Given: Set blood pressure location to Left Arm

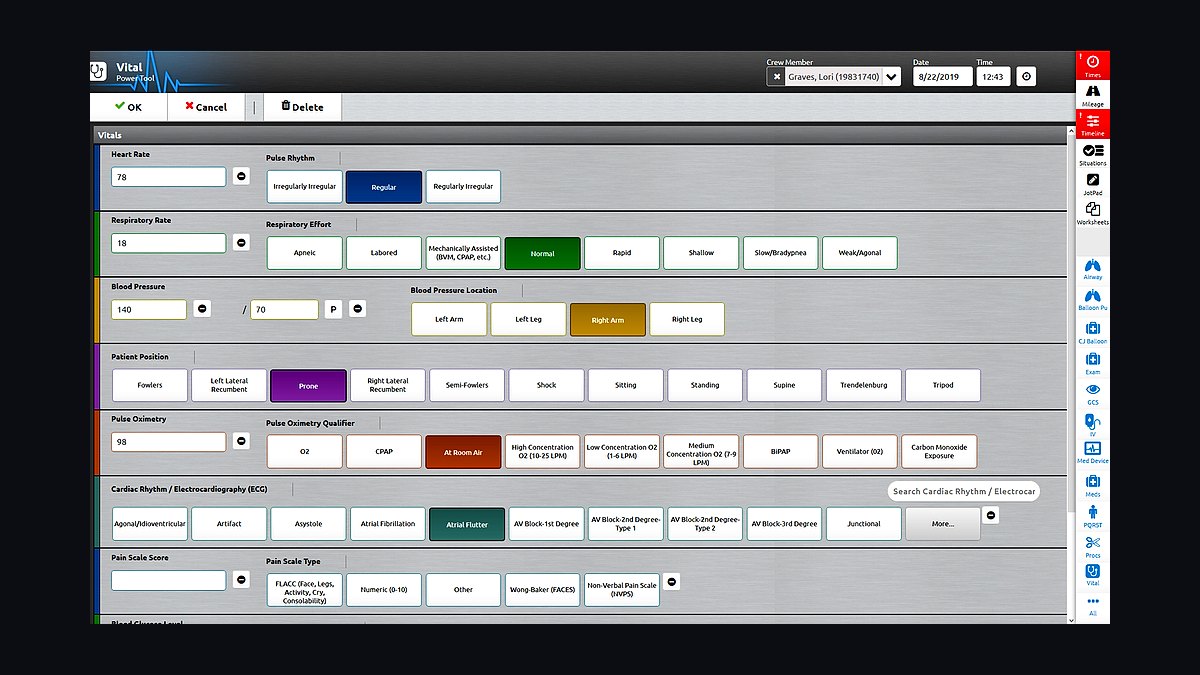Looking at the screenshot, I should tap(449, 320).
